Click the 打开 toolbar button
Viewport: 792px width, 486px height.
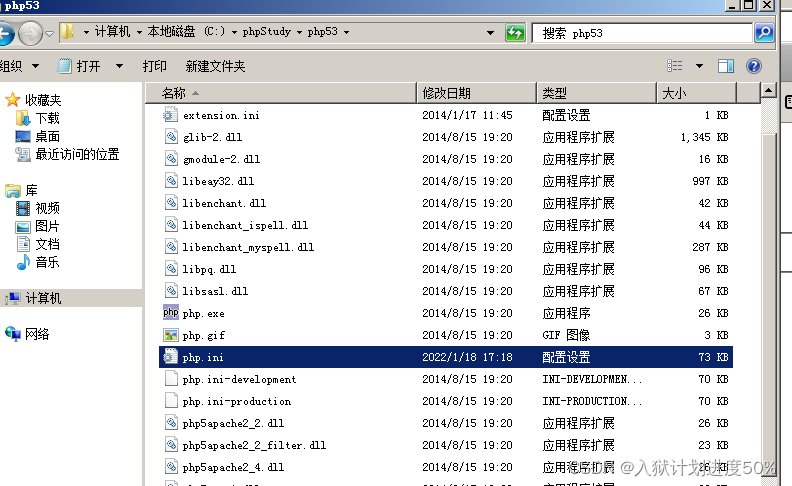(x=79, y=66)
